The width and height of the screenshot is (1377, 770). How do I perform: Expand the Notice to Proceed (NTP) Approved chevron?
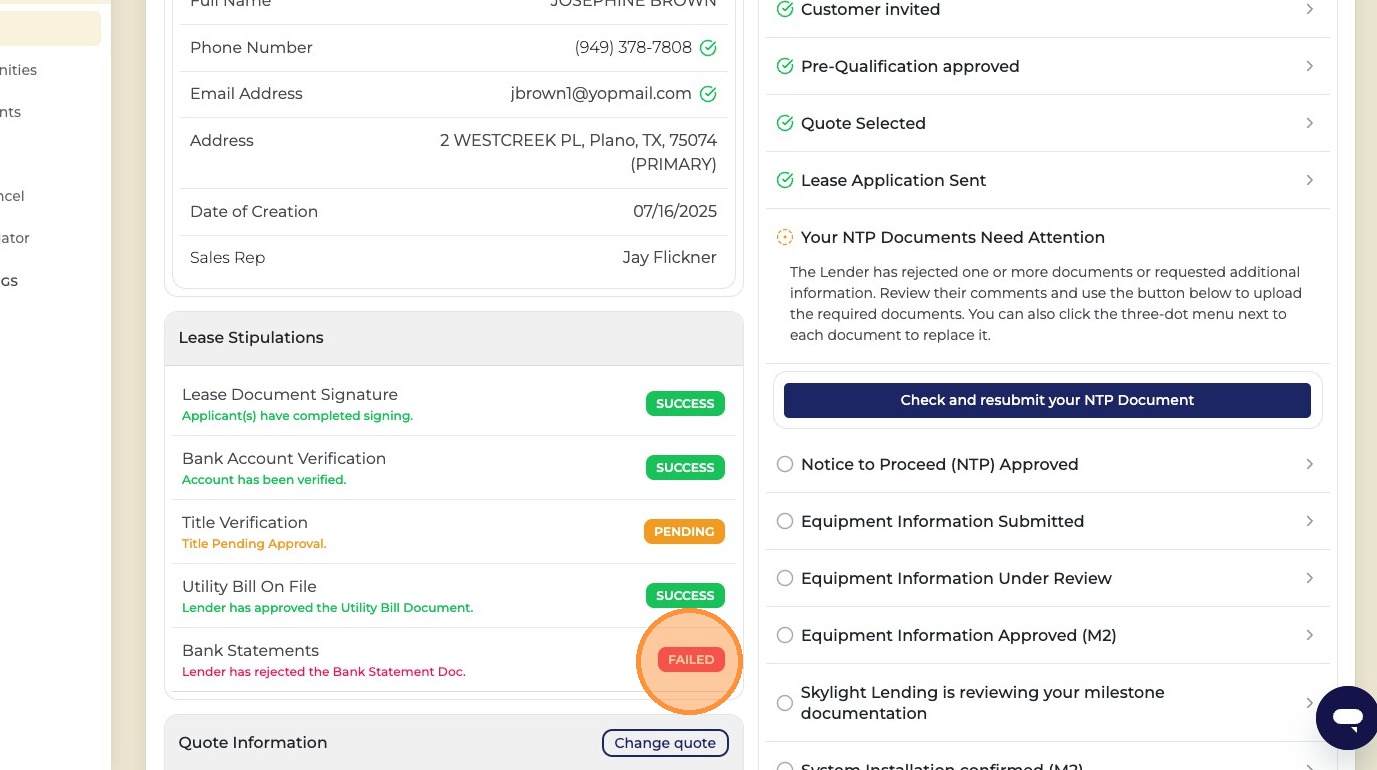point(1310,464)
